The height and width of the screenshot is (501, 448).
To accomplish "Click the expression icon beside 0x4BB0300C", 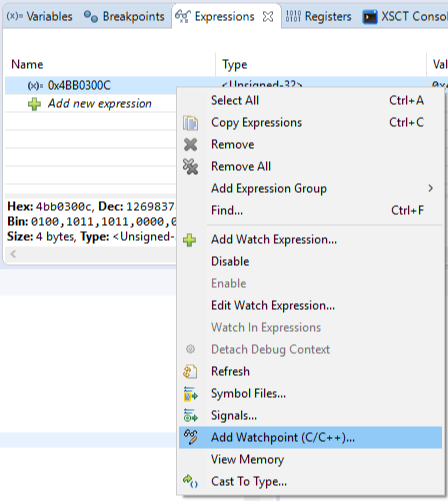I will coord(35,86).
